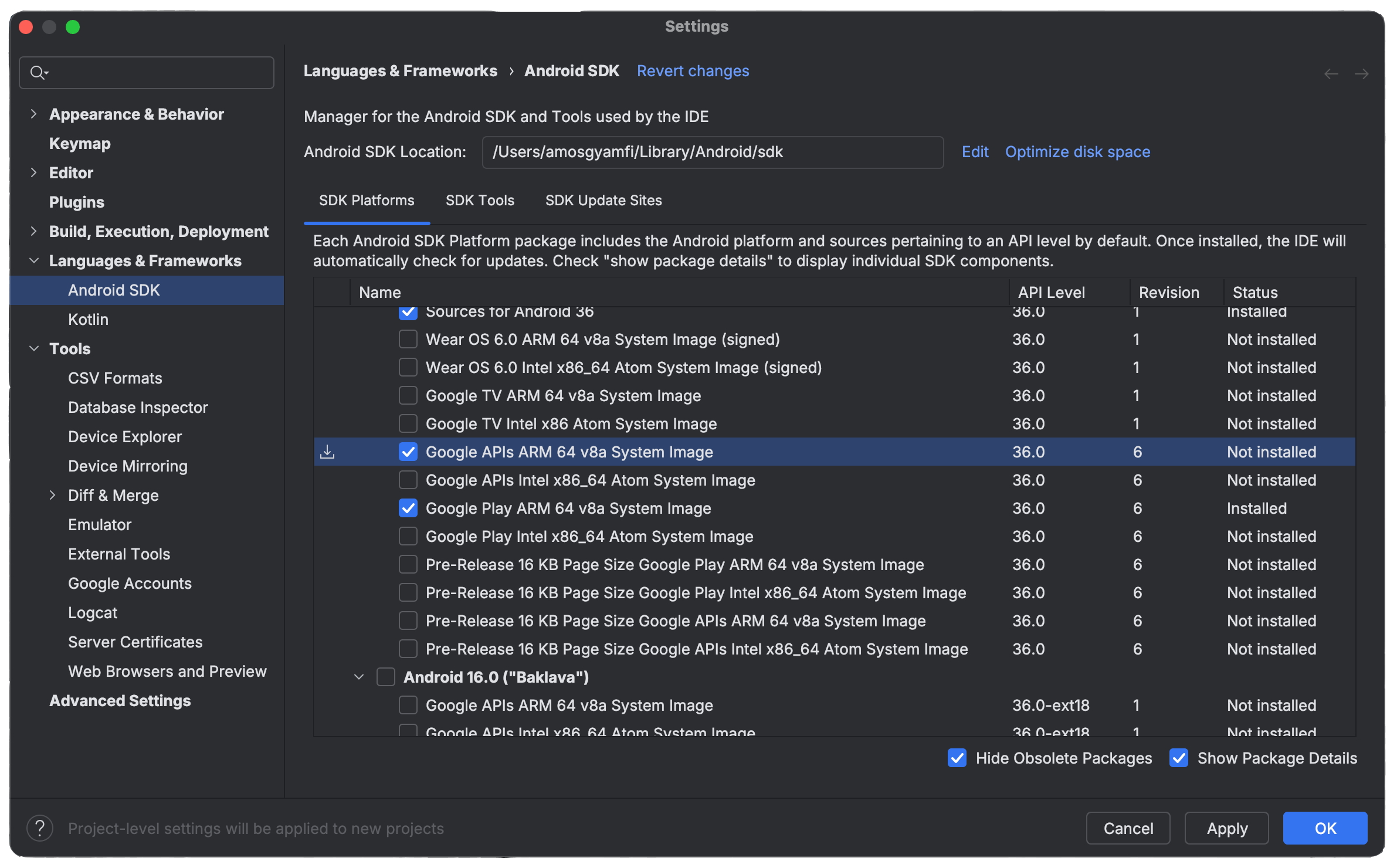Open Device Mirroring settings
This screenshot has height=868, width=1397.
[x=128, y=466]
